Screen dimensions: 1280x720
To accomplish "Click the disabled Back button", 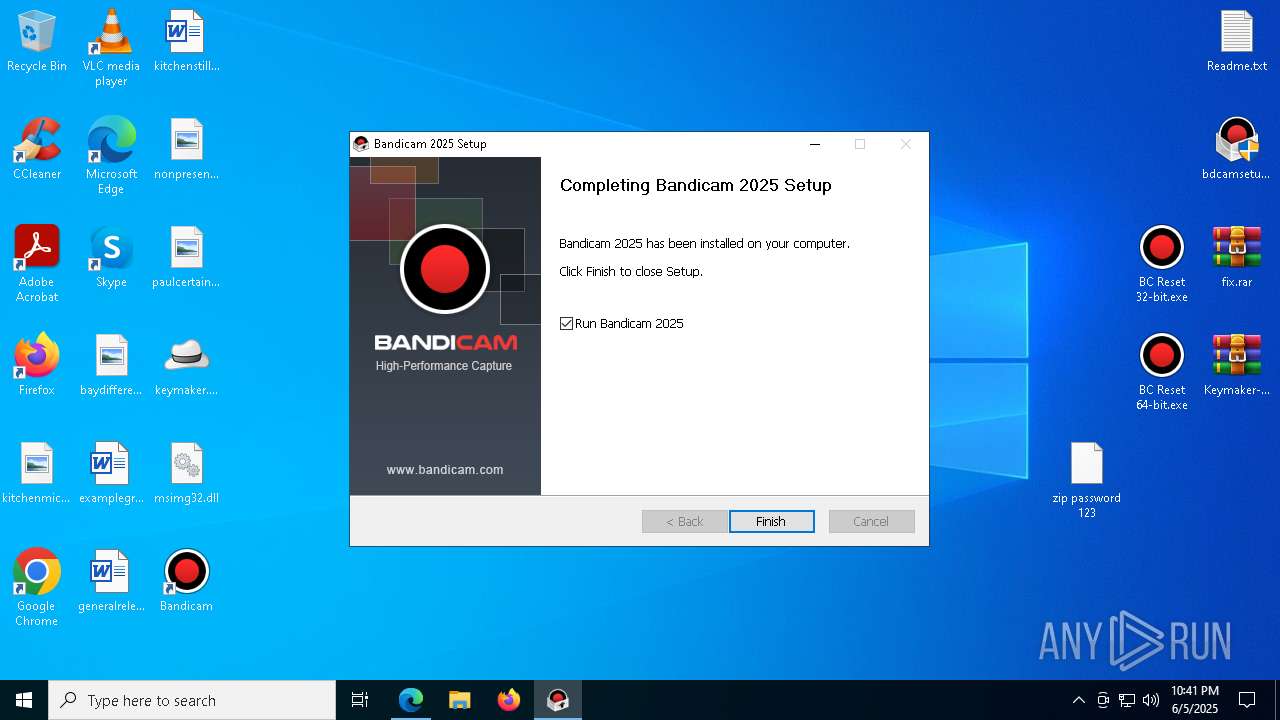I will click(x=685, y=521).
